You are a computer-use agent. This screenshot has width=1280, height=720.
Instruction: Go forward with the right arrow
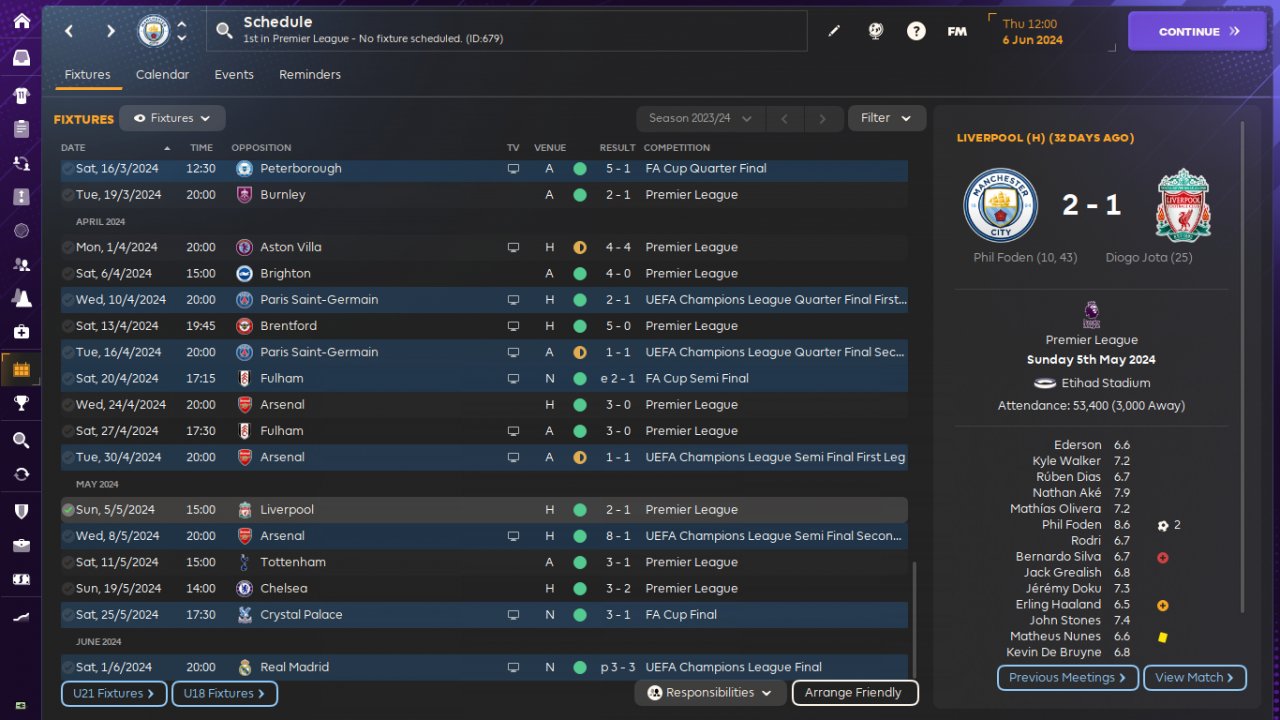click(110, 31)
